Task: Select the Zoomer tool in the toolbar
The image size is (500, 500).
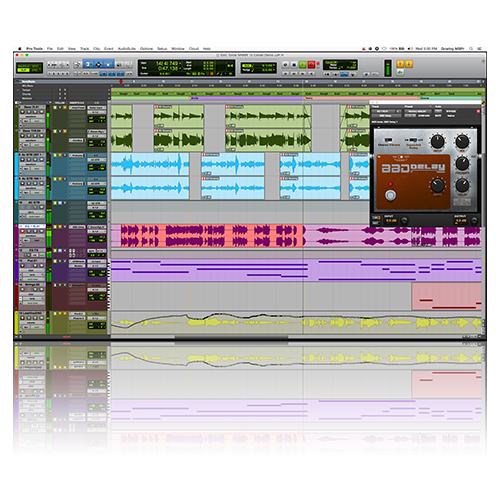Action: pos(77,64)
